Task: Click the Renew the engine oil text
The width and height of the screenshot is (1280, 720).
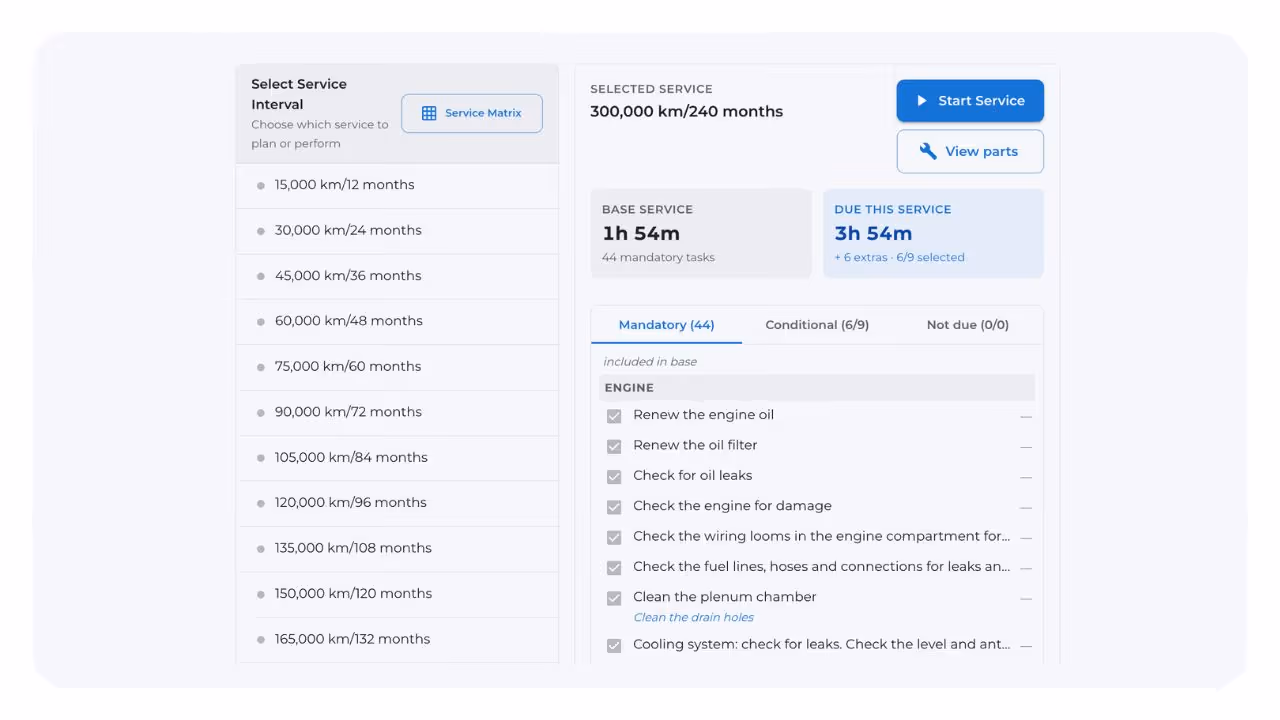Action: point(703,415)
